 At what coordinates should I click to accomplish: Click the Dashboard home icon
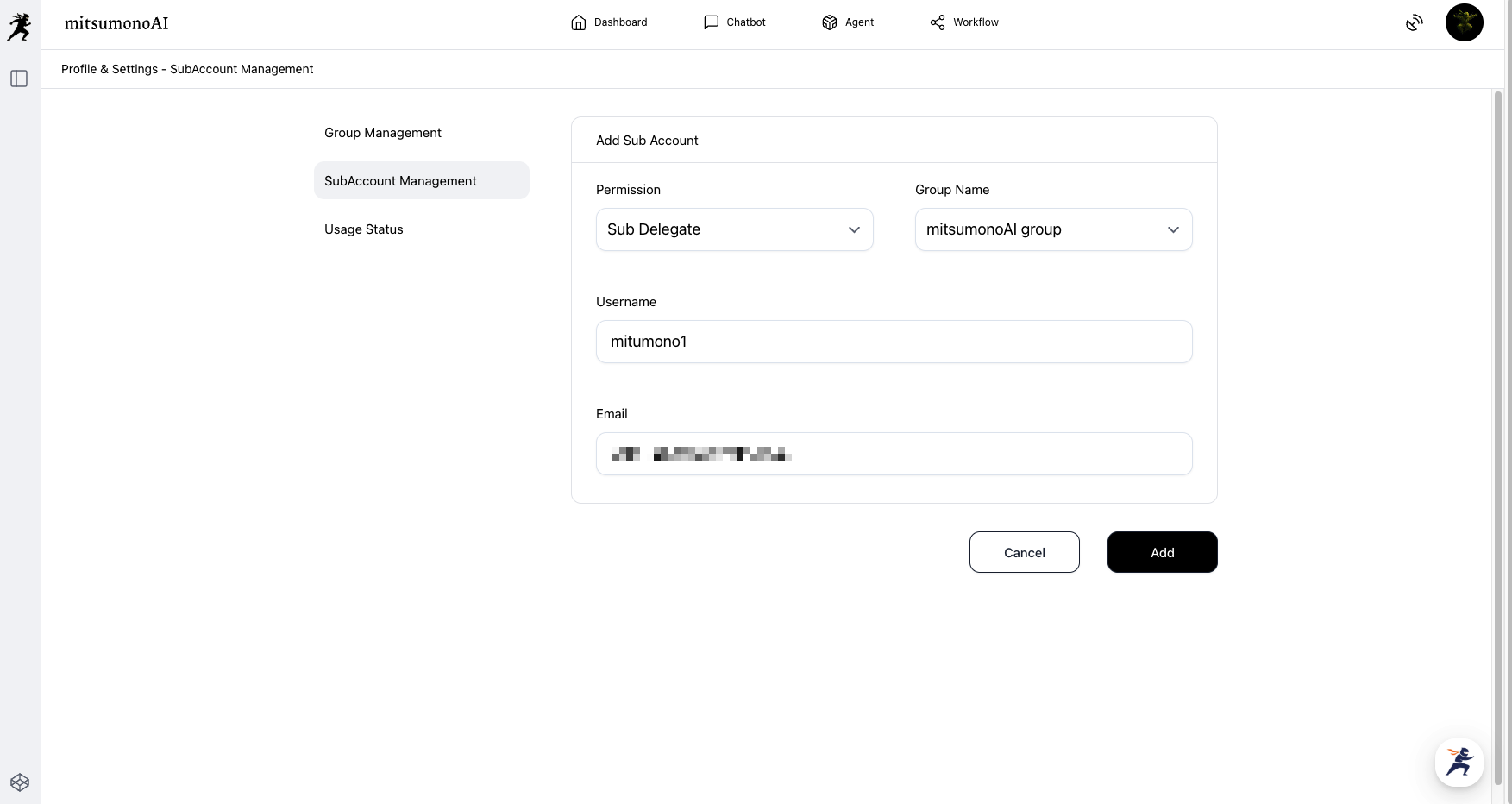pos(578,22)
